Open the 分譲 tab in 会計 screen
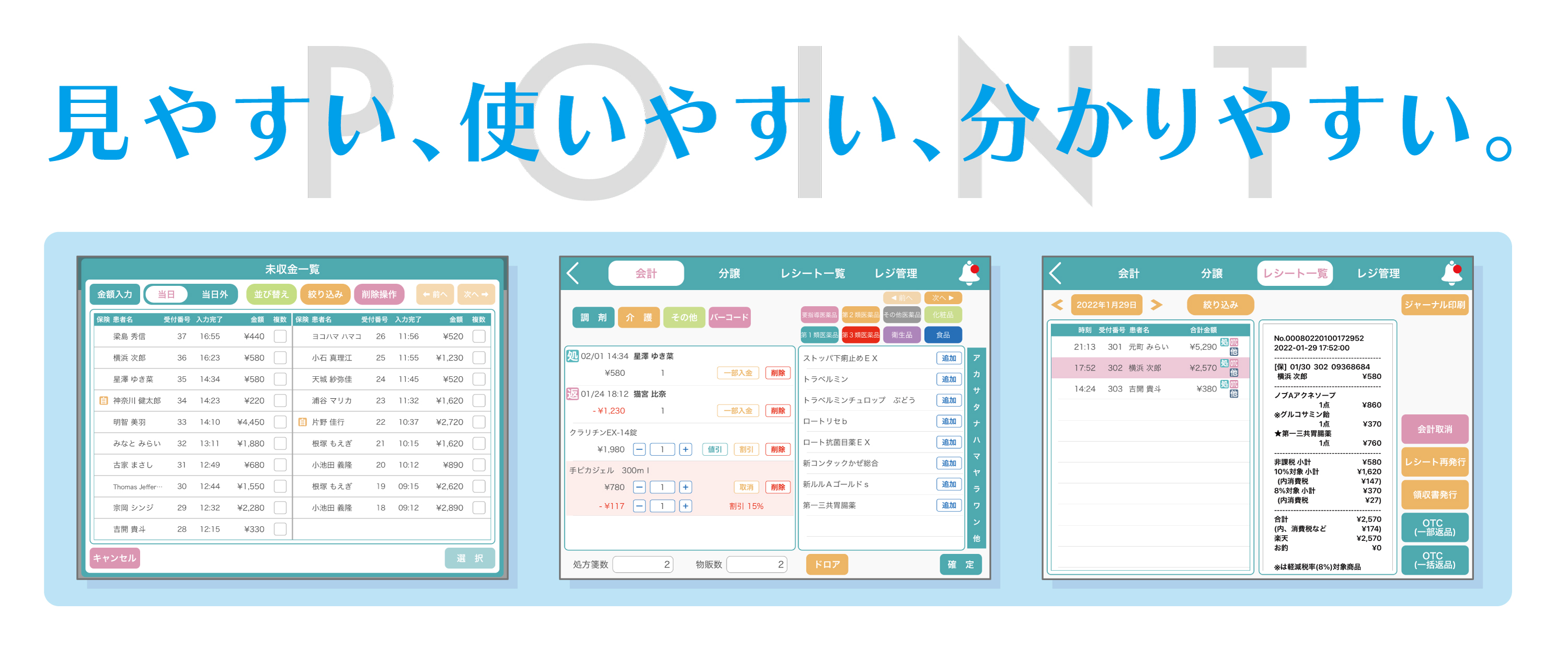1568x648 pixels. click(729, 273)
